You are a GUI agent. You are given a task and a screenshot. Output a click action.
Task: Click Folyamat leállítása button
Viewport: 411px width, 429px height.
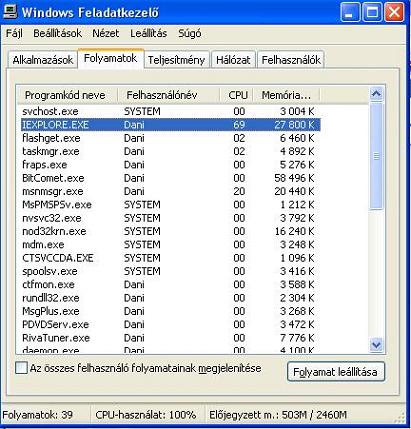tap(336, 372)
